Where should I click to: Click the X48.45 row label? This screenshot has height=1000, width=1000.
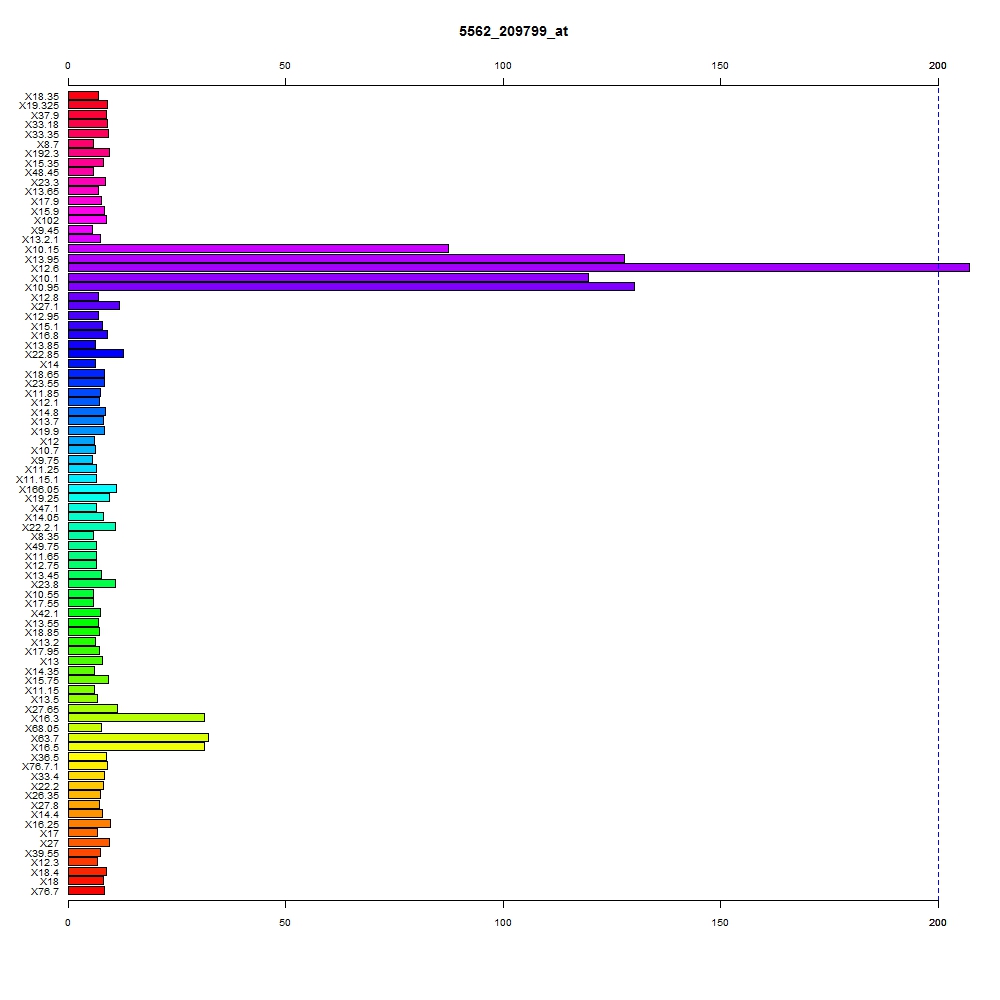click(42, 172)
